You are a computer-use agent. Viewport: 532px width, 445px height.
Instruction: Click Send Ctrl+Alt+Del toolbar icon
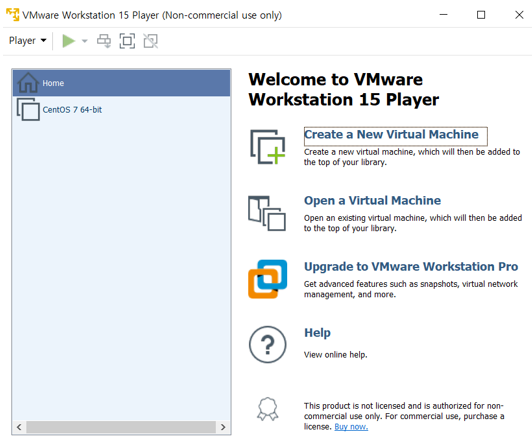pos(104,41)
